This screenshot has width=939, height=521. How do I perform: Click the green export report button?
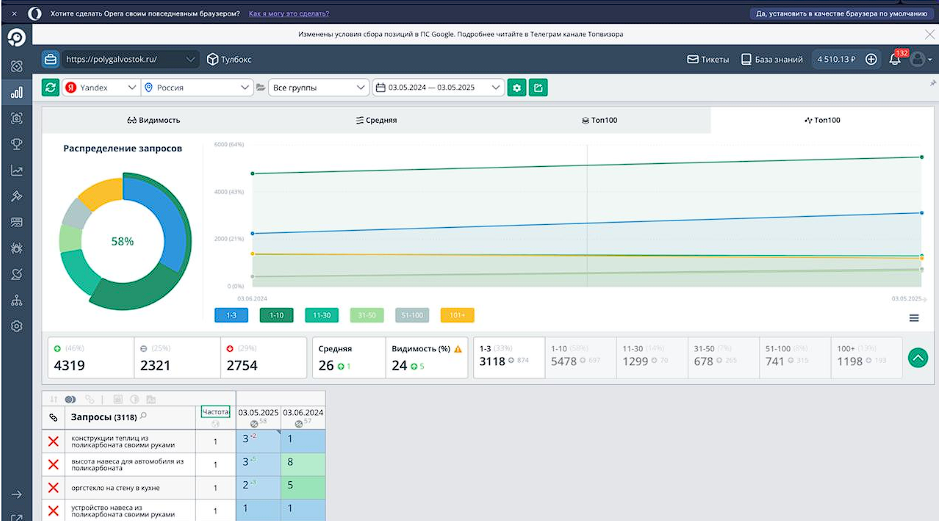(x=538, y=88)
